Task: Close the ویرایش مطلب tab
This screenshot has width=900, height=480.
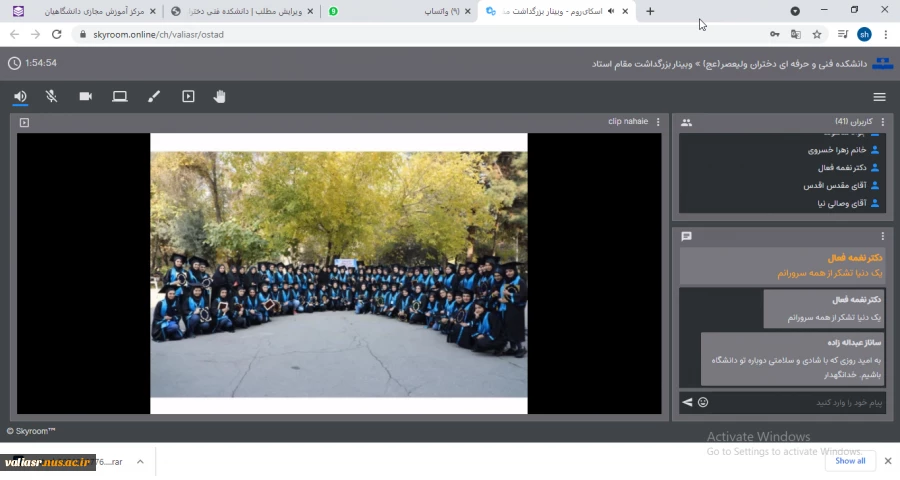Action: pos(311,11)
